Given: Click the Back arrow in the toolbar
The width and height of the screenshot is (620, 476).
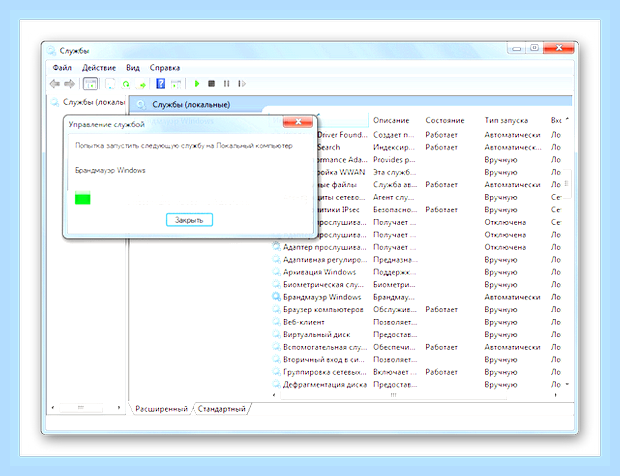Looking at the screenshot, I should 55,84.
